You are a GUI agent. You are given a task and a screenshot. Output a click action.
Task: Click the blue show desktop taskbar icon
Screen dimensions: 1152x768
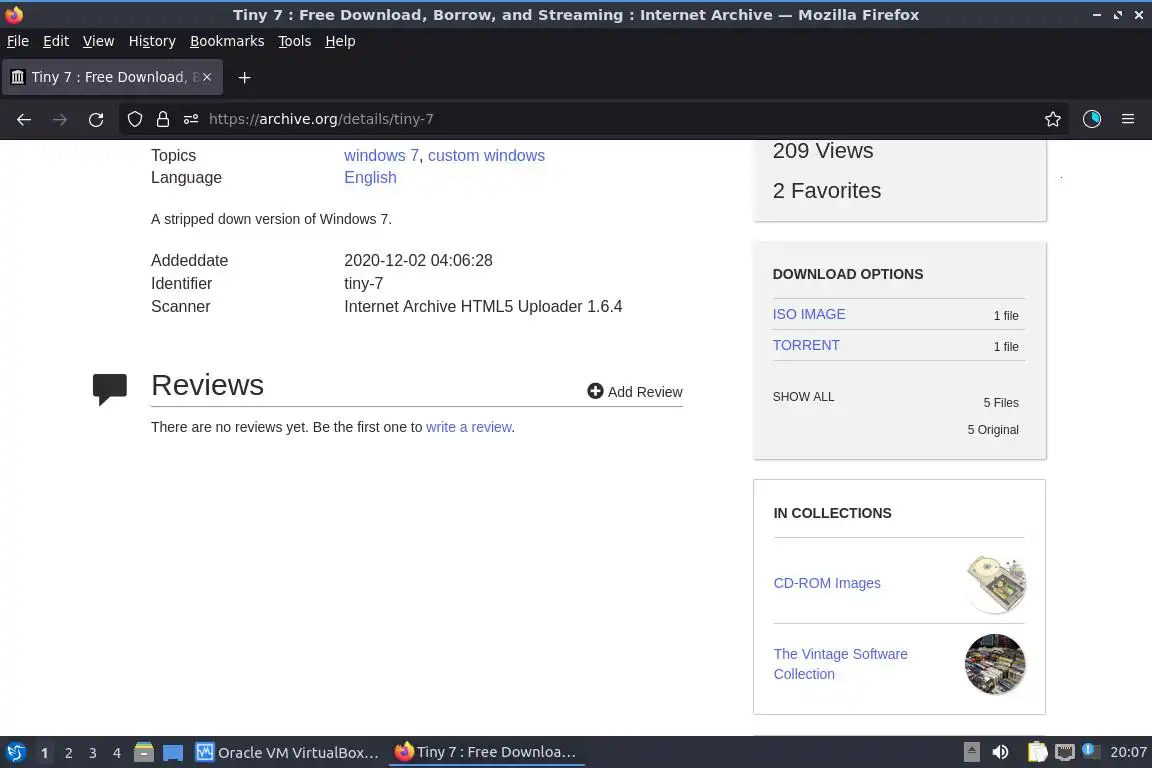(x=173, y=753)
